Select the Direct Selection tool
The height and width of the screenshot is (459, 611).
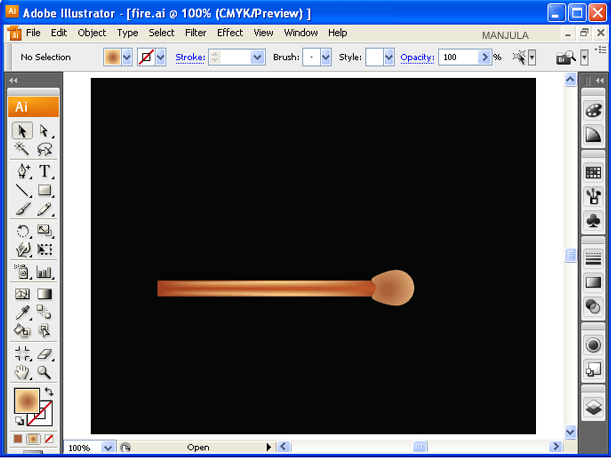click(x=44, y=131)
